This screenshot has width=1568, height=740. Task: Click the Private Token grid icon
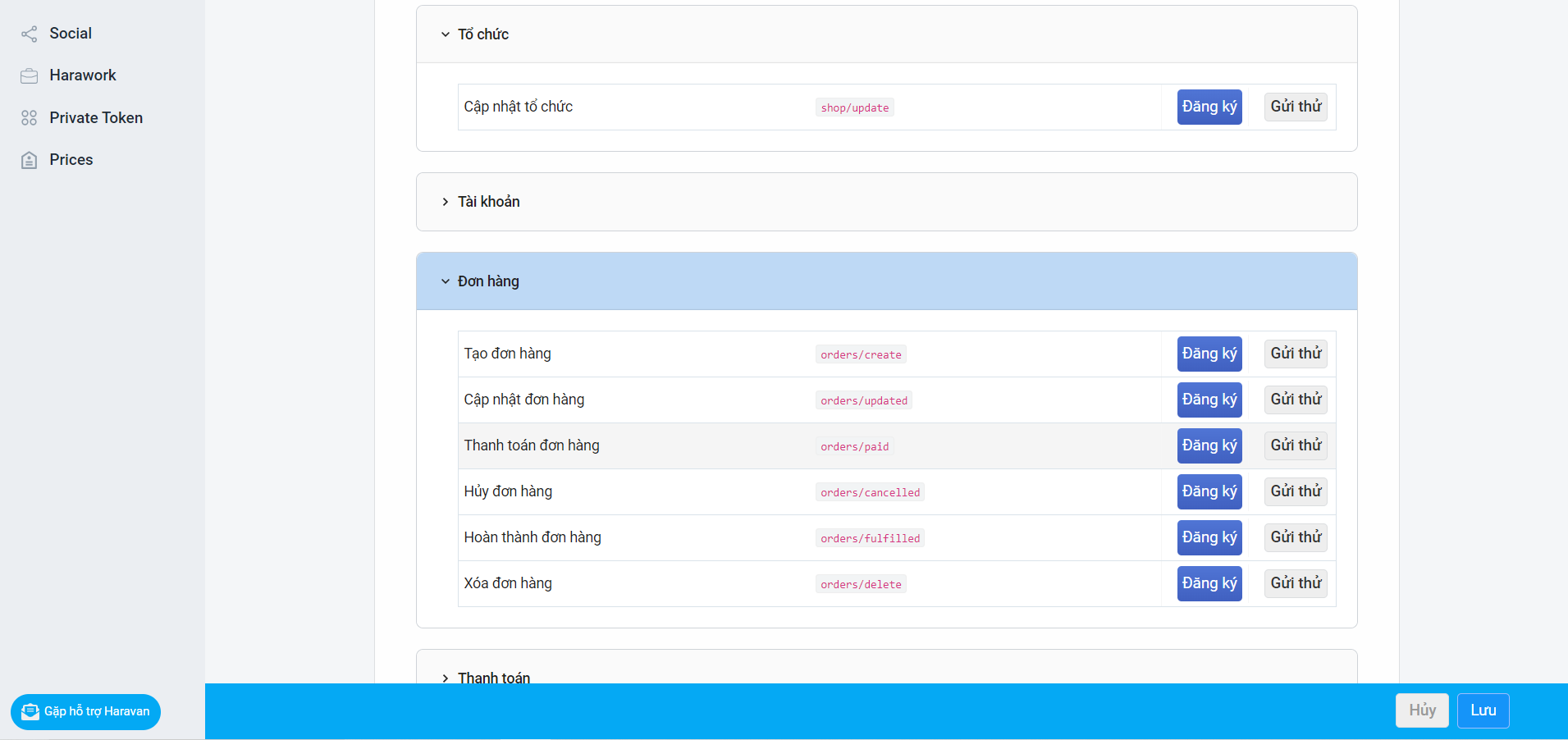pos(30,118)
